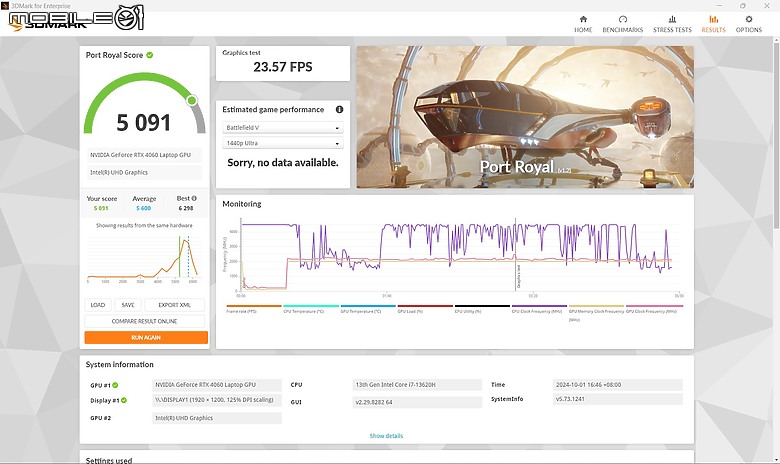
Task: Click the EXPORT XML button
Action: [x=175, y=305]
